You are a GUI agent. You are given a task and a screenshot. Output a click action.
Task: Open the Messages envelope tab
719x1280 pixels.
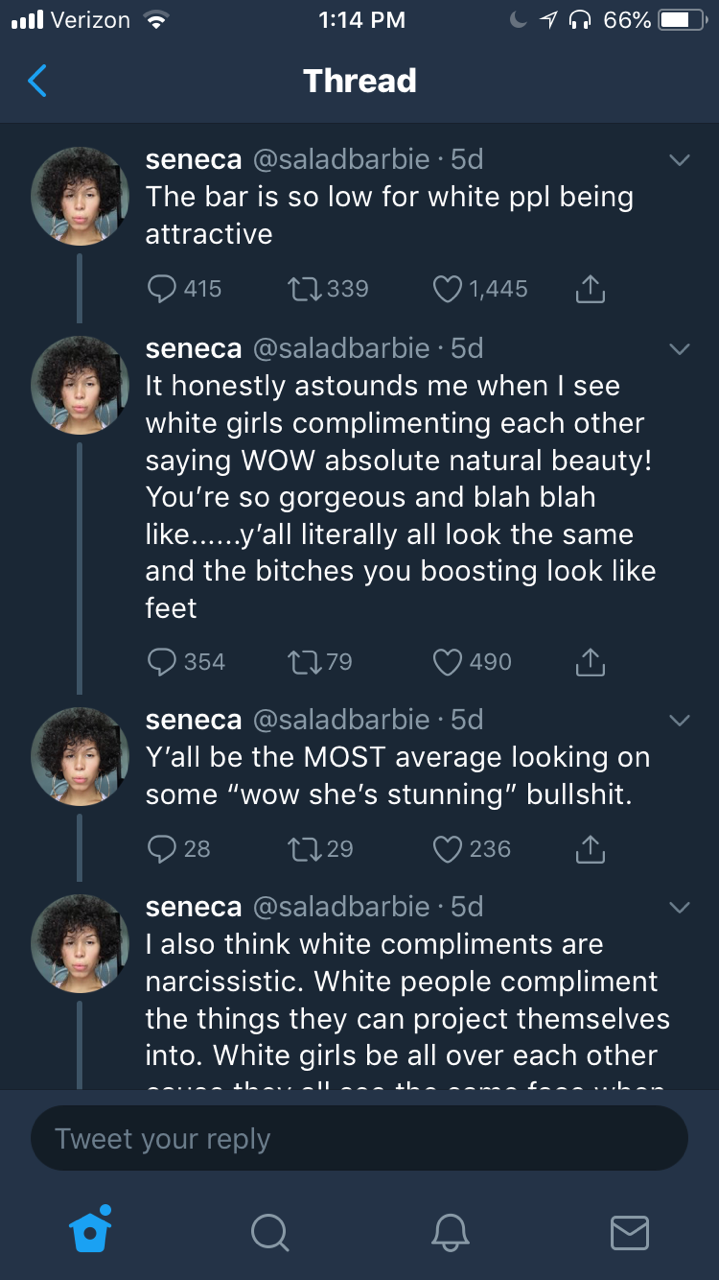click(x=629, y=1232)
